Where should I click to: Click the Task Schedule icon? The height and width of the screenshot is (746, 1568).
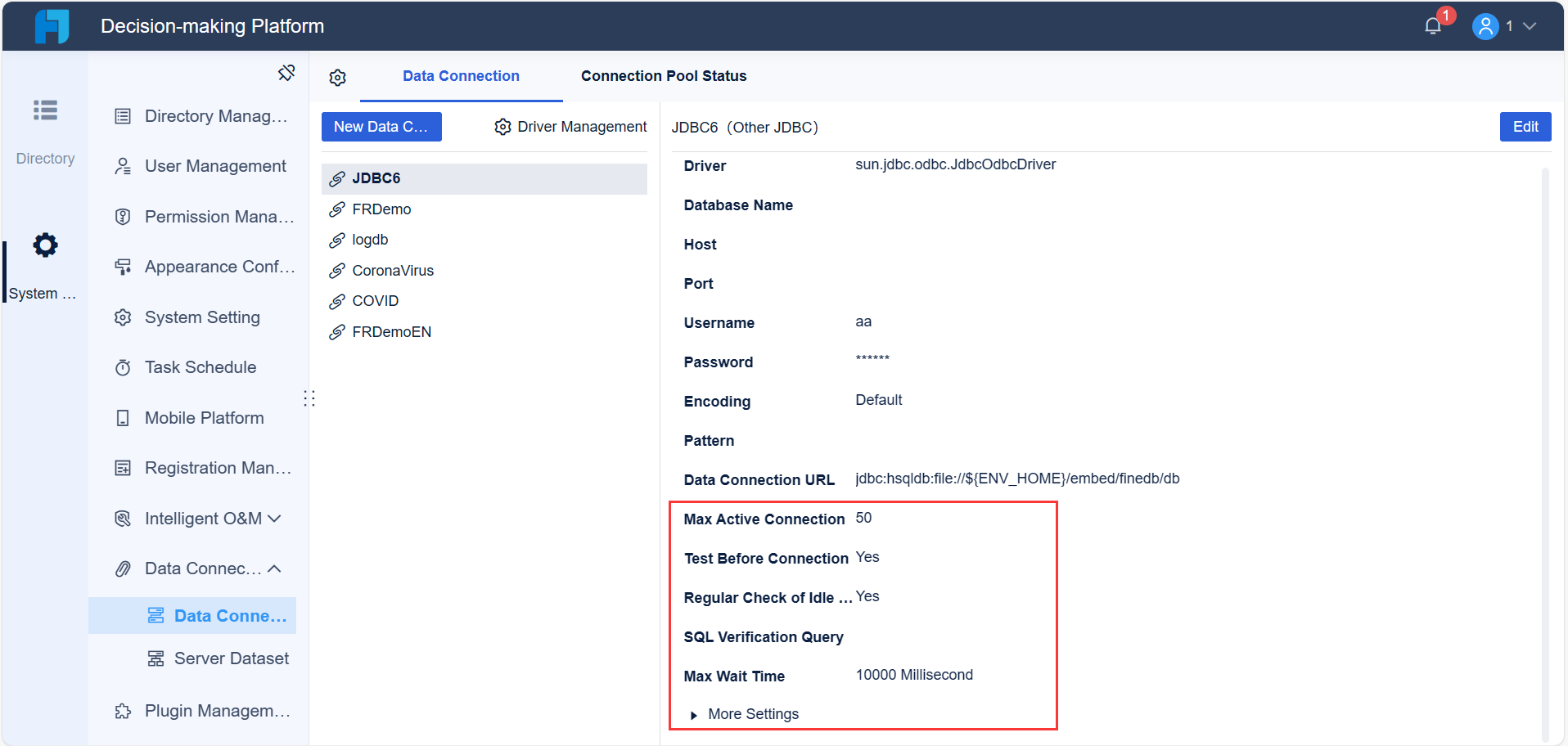click(x=123, y=366)
